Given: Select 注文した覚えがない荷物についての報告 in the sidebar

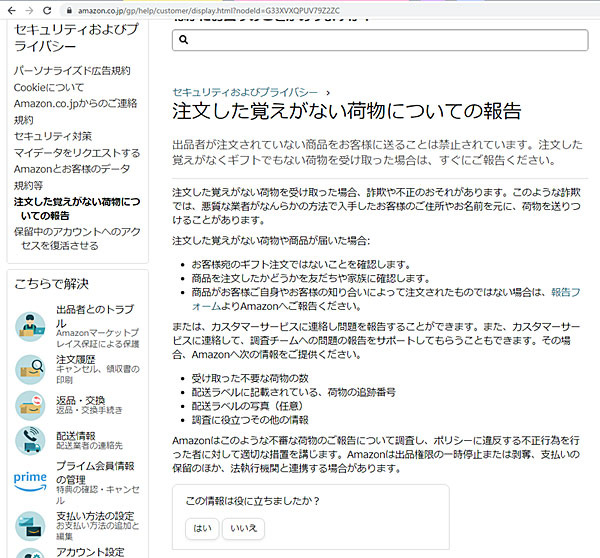Looking at the screenshot, I should [x=77, y=209].
